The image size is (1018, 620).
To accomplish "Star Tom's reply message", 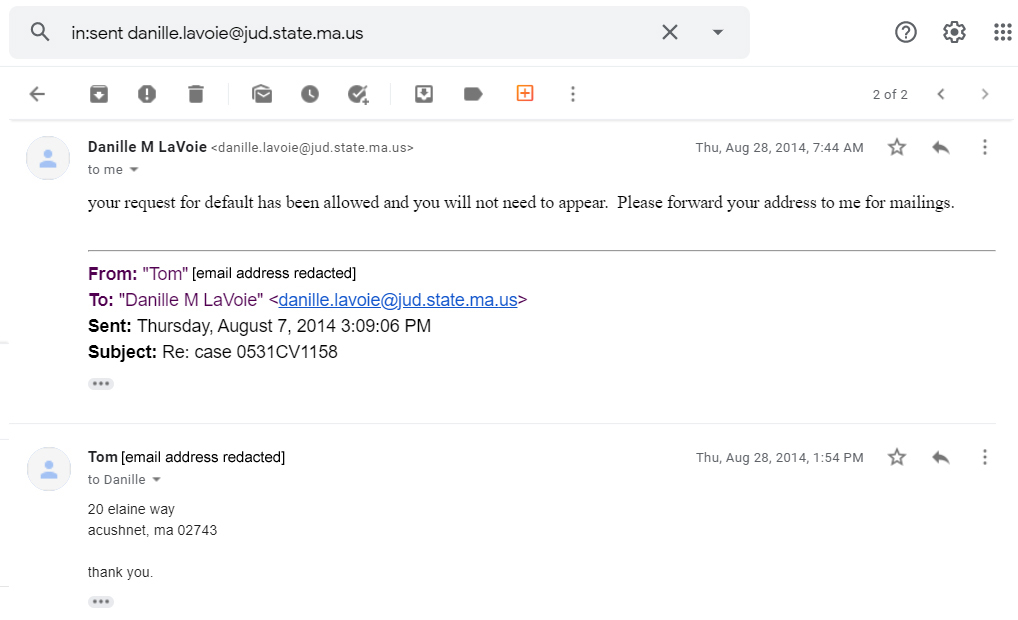I will coord(897,457).
